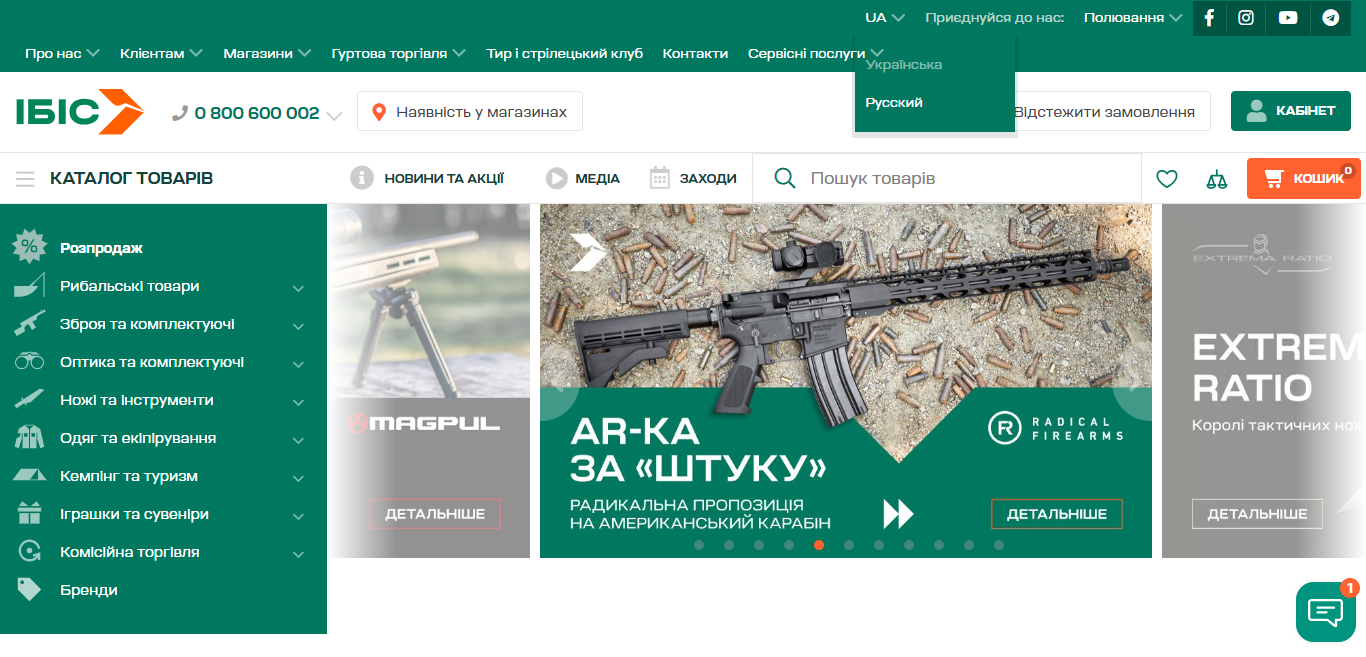Click the Рибальські товари fishing icon

pyautogui.click(x=29, y=286)
